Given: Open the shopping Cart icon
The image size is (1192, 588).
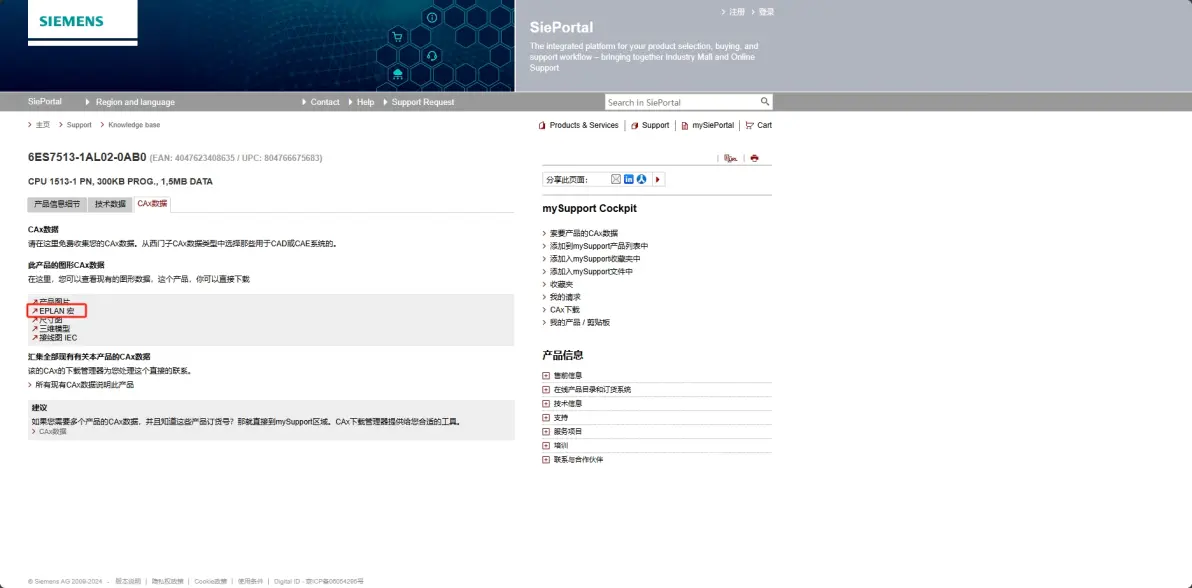Looking at the screenshot, I should 757,125.
